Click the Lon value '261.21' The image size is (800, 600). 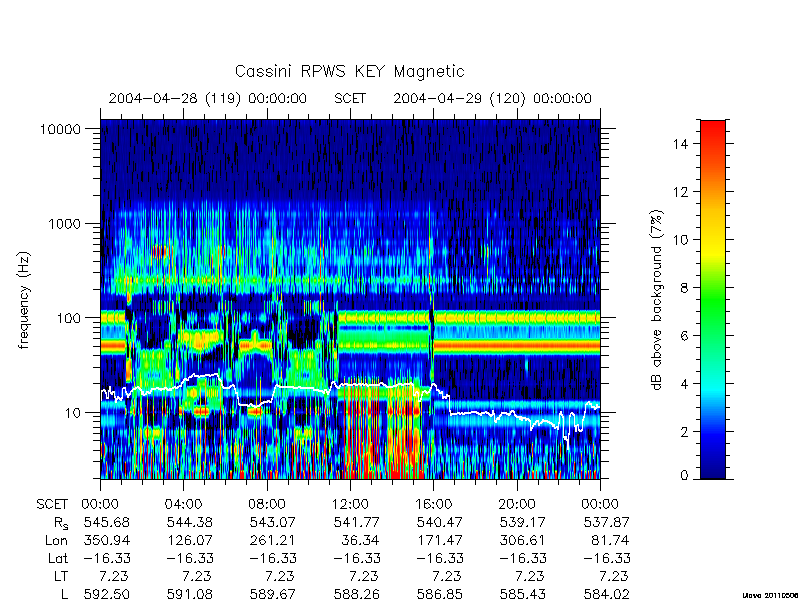click(x=272, y=541)
